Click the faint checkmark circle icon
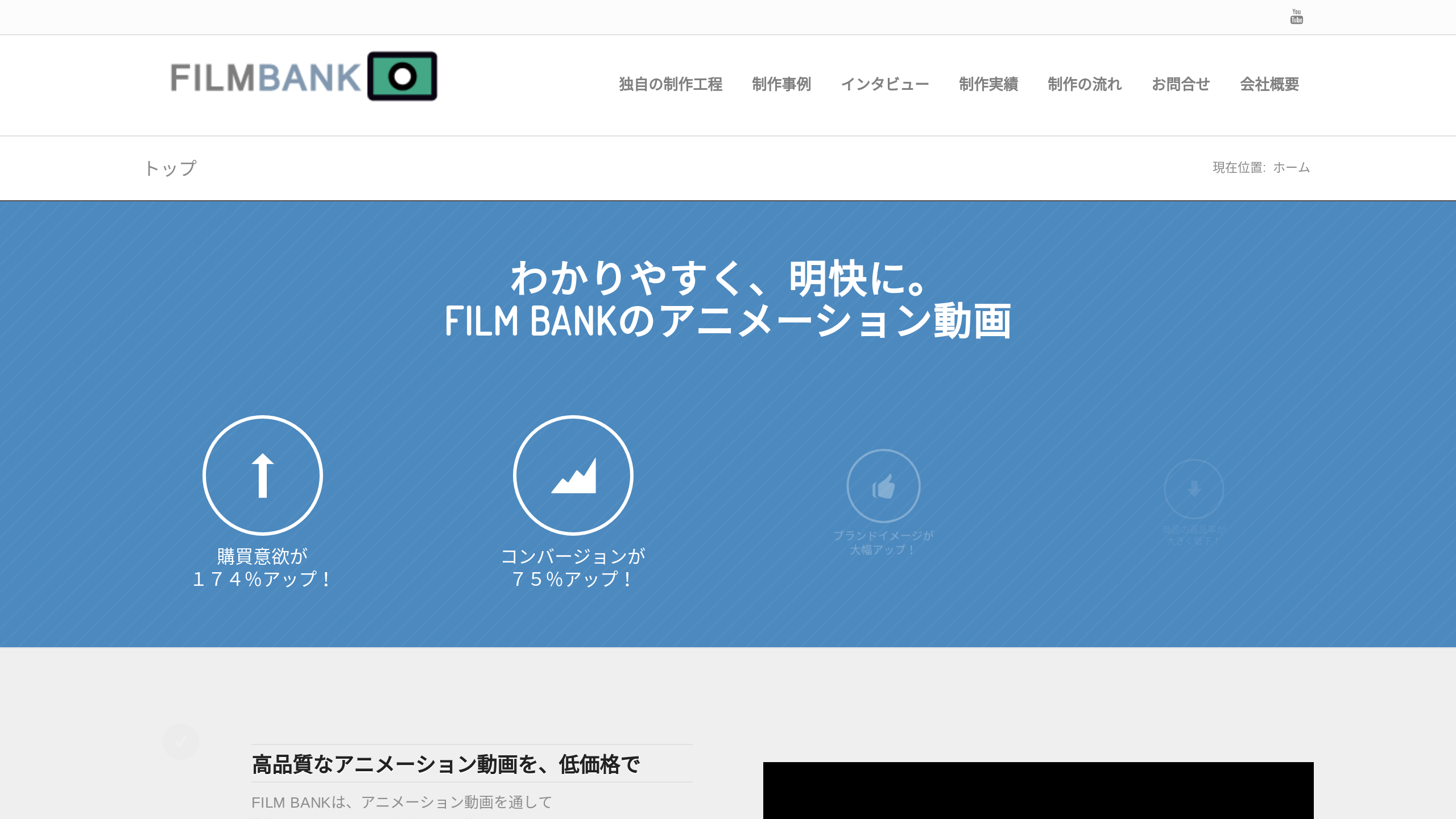The height and width of the screenshot is (819, 1456). 180,742
